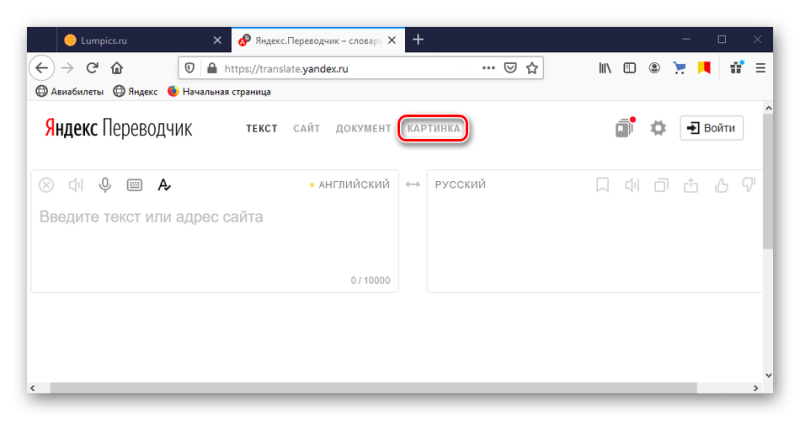Show the on-screen keyboard
This screenshot has width=800, height=438.
[x=135, y=185]
